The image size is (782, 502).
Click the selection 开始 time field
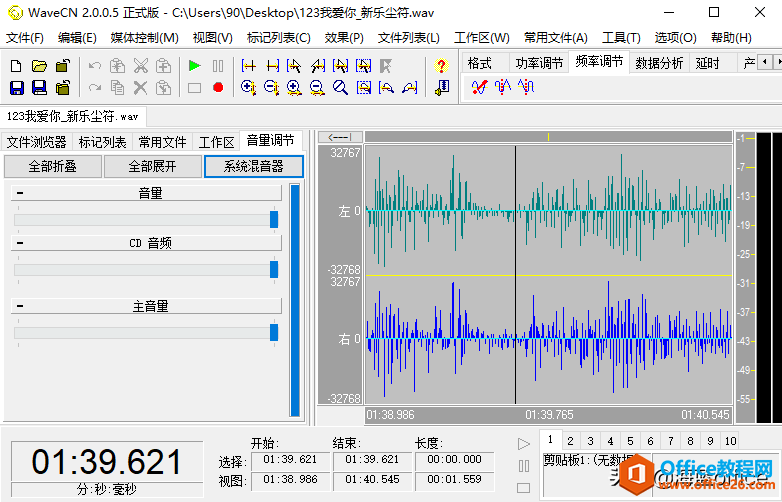tap(290, 460)
